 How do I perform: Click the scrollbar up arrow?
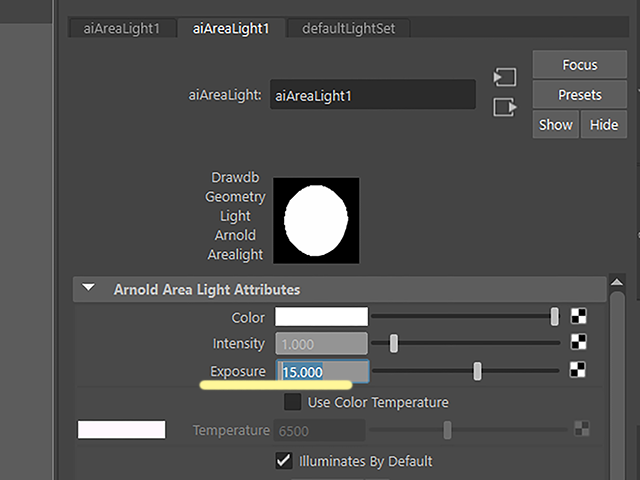[x=617, y=282]
